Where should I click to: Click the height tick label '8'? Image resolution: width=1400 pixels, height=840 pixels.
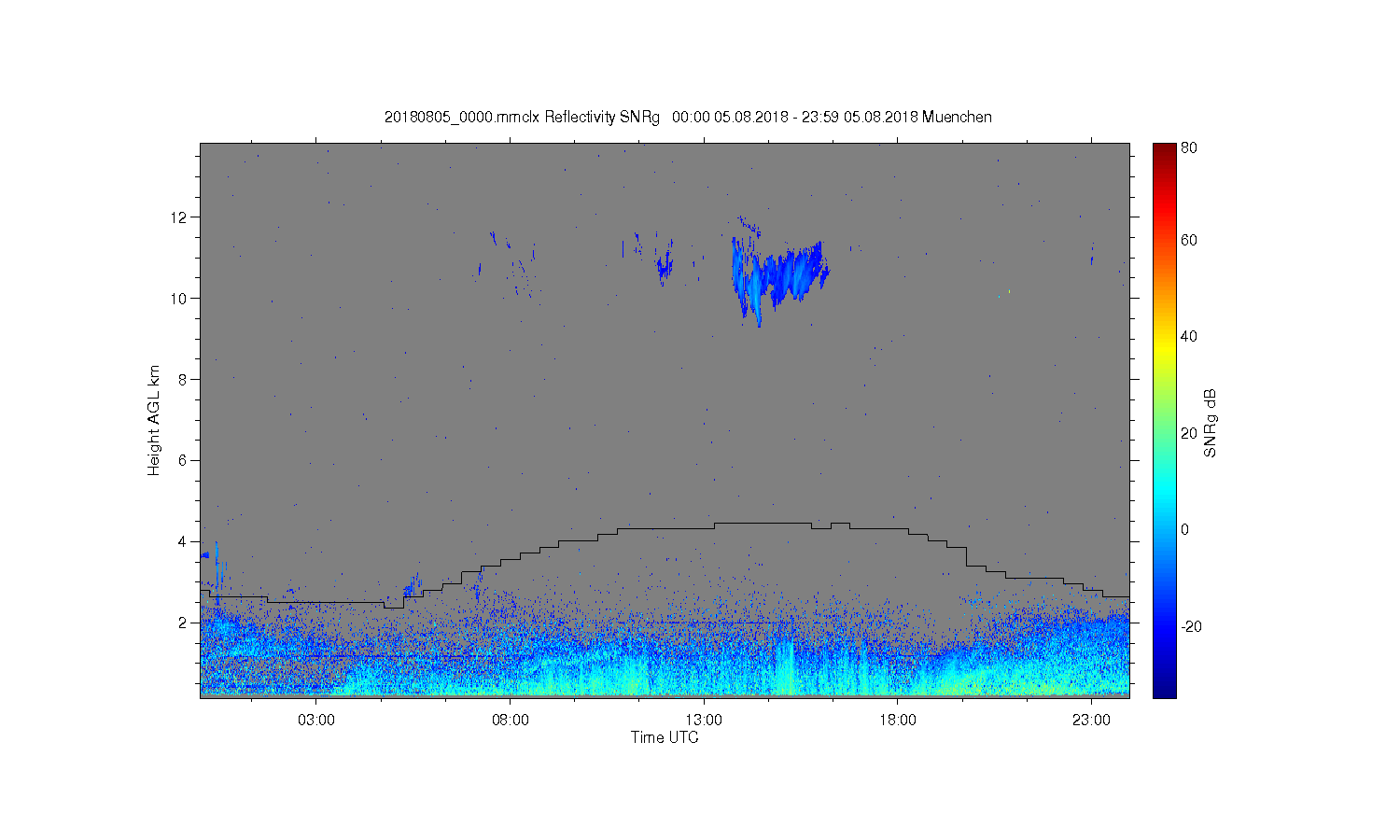(x=184, y=380)
